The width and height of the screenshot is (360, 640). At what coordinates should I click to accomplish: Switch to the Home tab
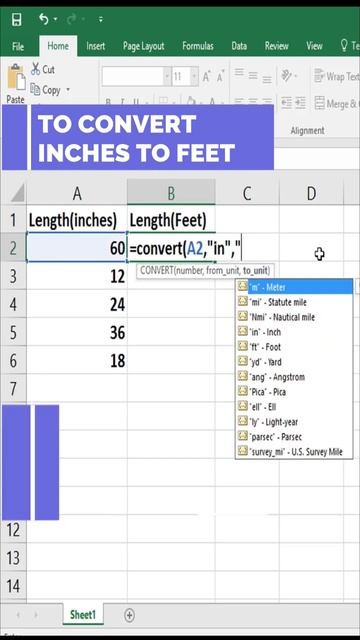(x=58, y=46)
